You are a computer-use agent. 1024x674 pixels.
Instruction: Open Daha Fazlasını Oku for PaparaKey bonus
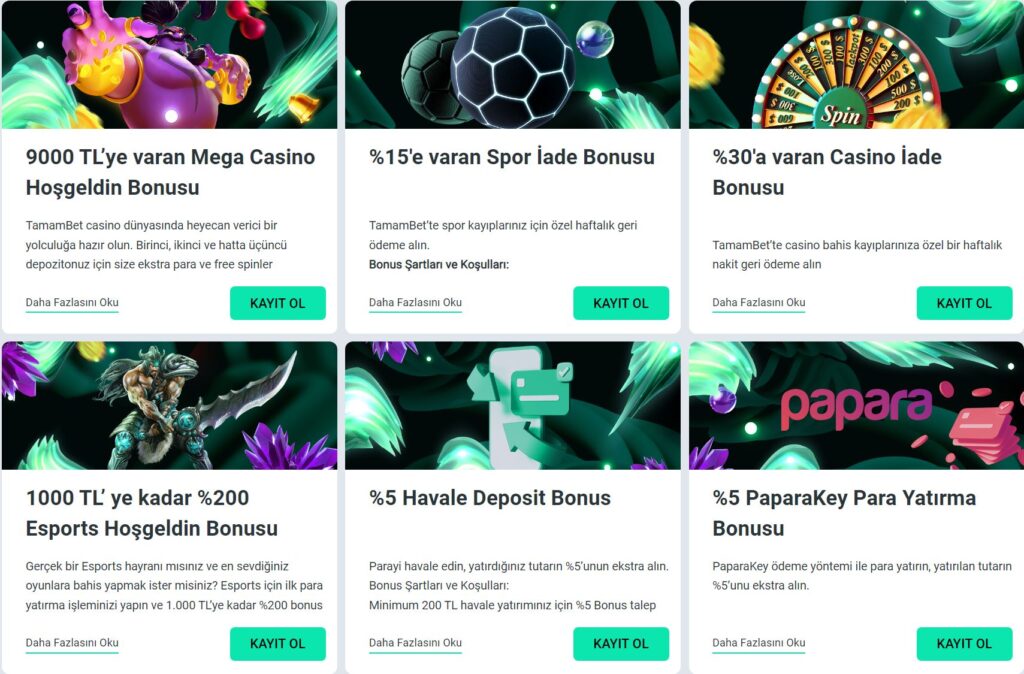click(x=759, y=643)
